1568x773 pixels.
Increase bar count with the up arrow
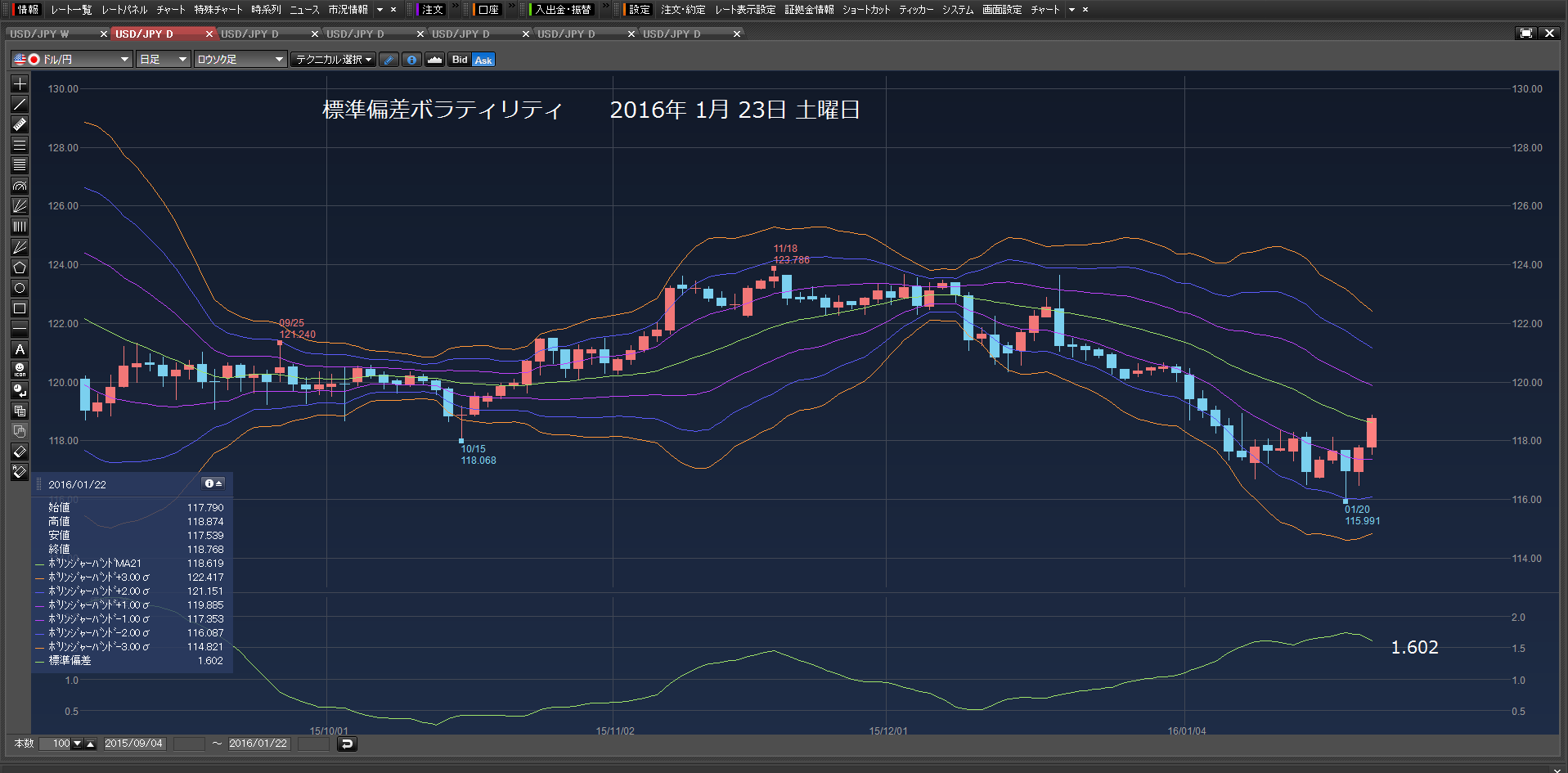pyautogui.click(x=91, y=744)
